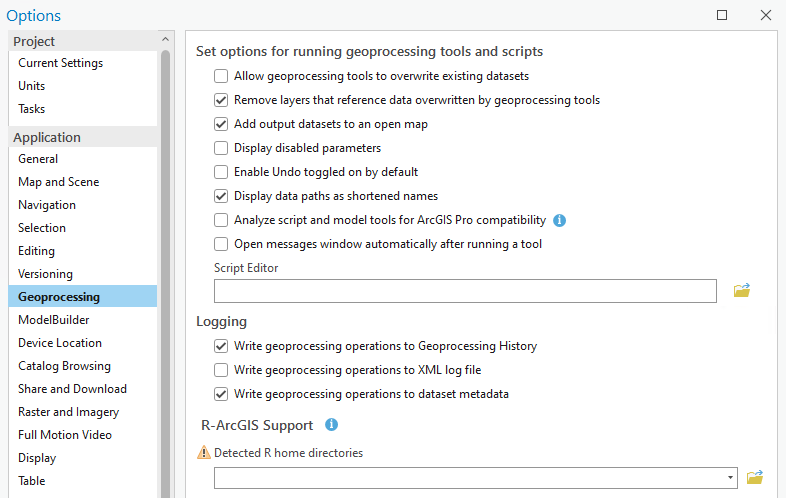This screenshot has height=498, width=786.
Task: Click the R home directories browse folder icon
Action: pyautogui.click(x=754, y=477)
